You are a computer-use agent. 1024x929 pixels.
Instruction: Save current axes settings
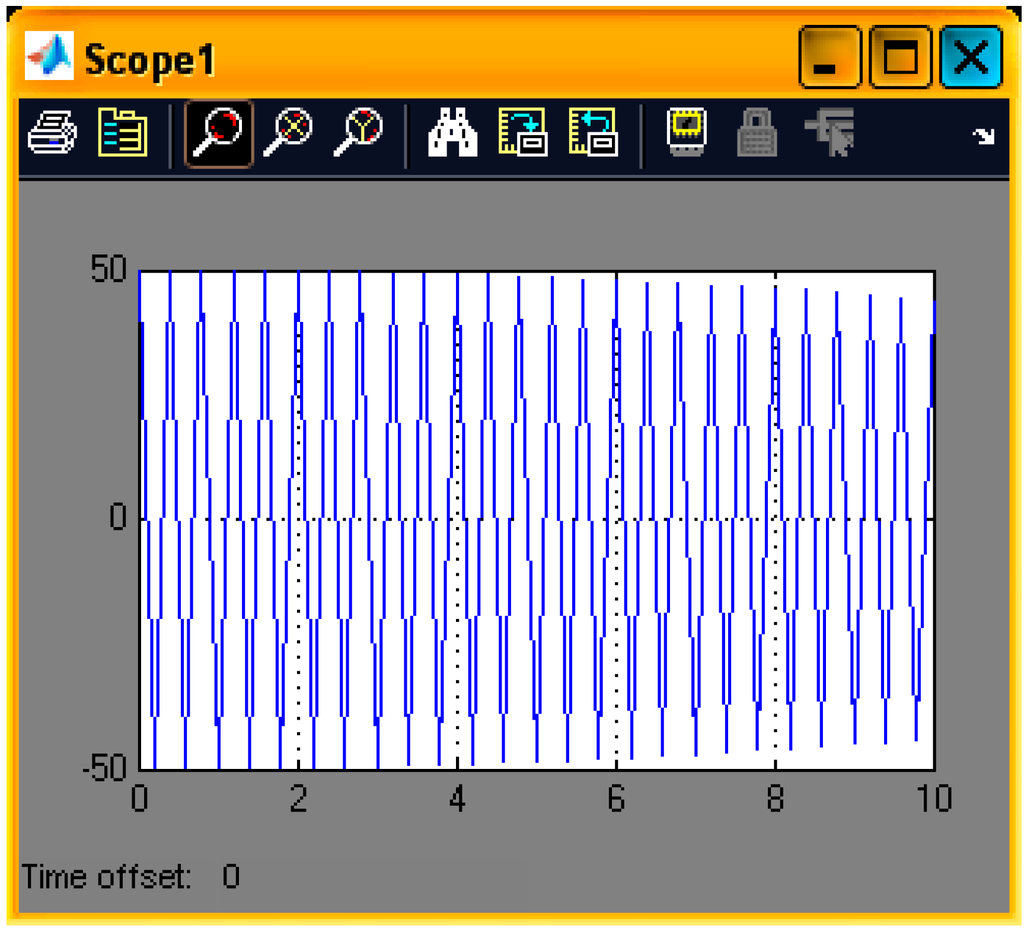click(x=523, y=134)
